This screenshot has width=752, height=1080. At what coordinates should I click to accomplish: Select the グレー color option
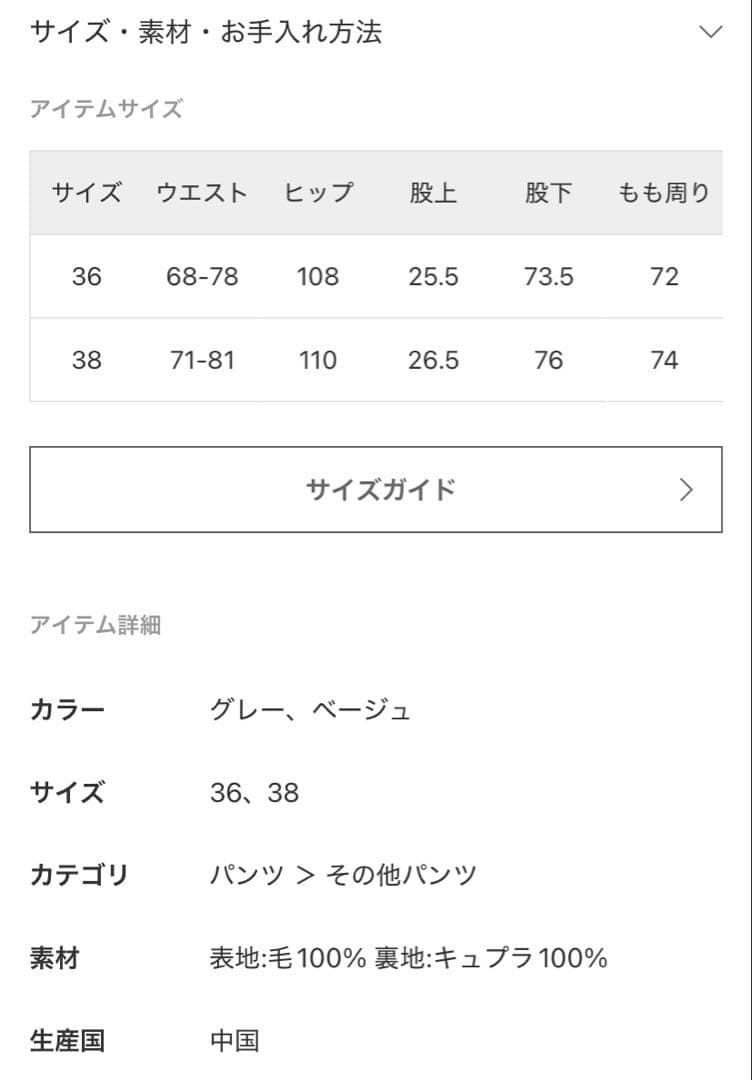tap(244, 710)
